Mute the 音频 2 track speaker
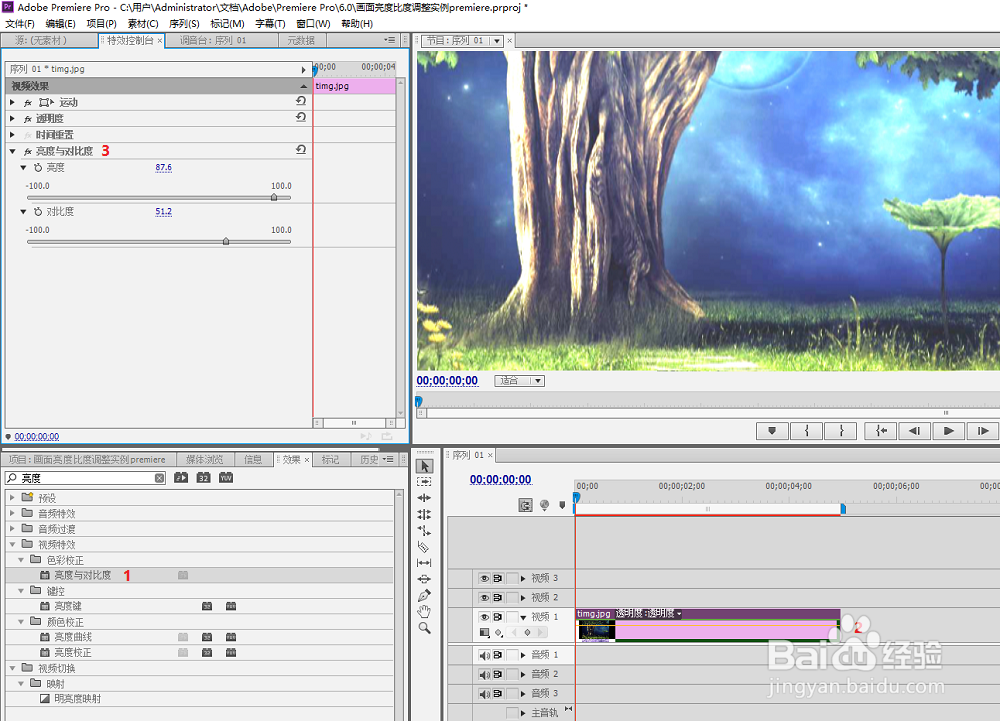The image size is (1000, 721). click(x=484, y=674)
